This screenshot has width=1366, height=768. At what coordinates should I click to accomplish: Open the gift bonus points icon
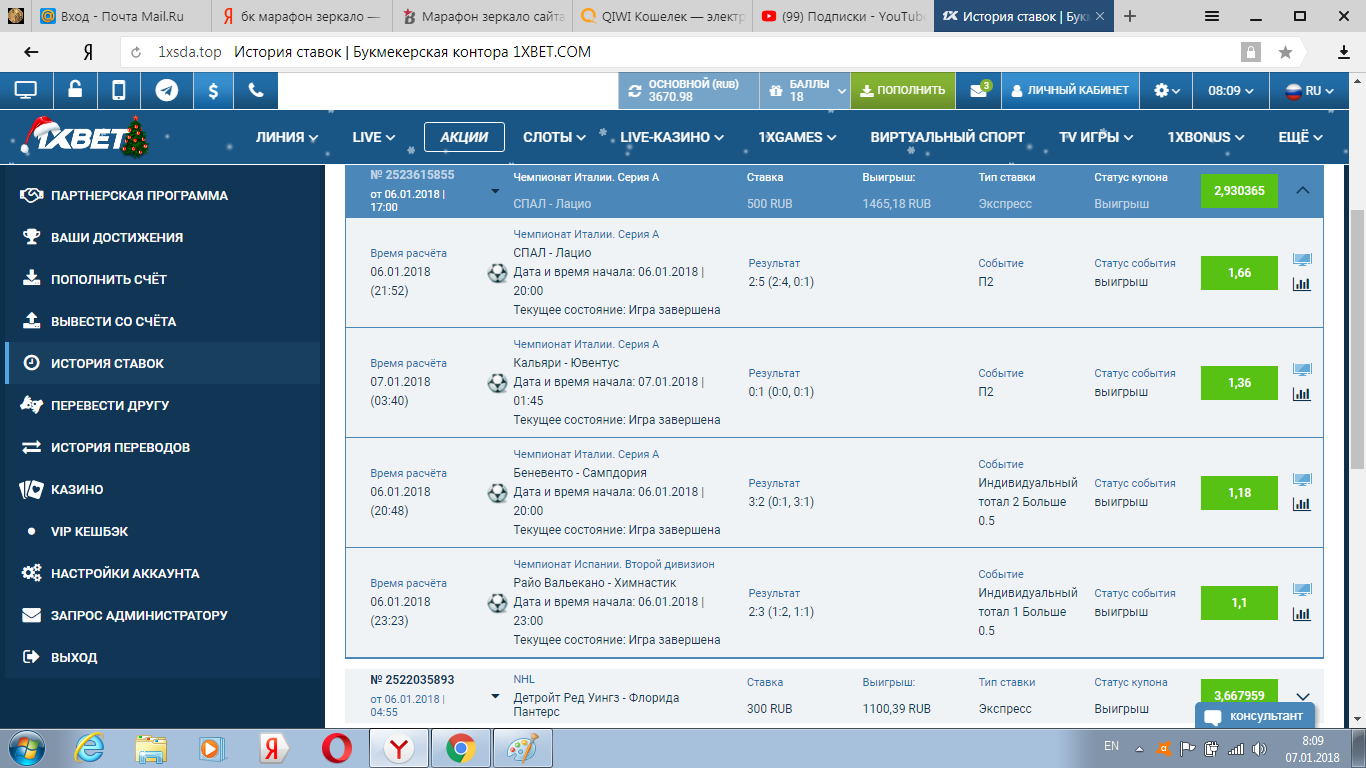pyautogui.click(x=775, y=91)
